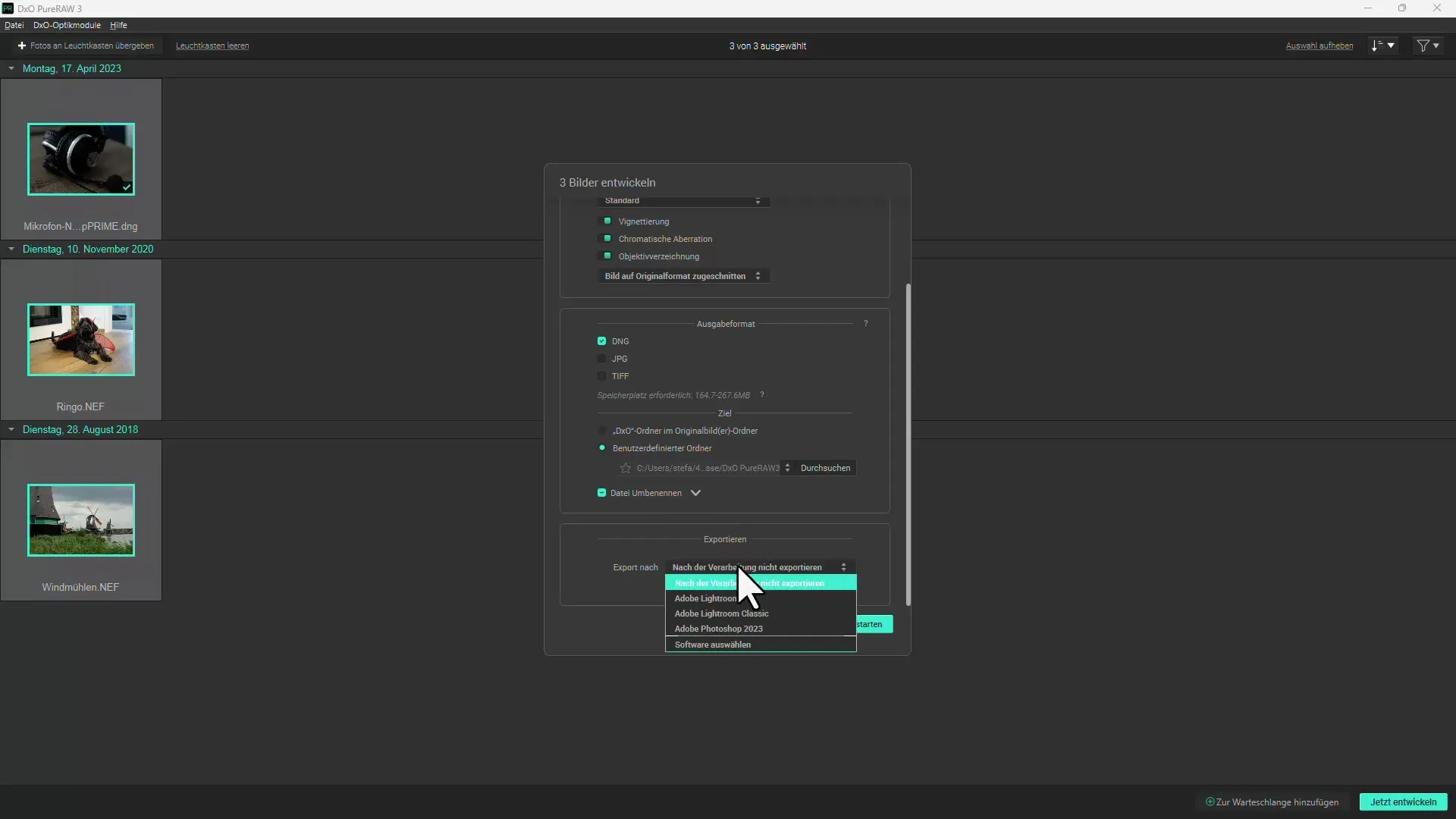
Task: Open the destination folder path dropdown
Action: pos(787,468)
